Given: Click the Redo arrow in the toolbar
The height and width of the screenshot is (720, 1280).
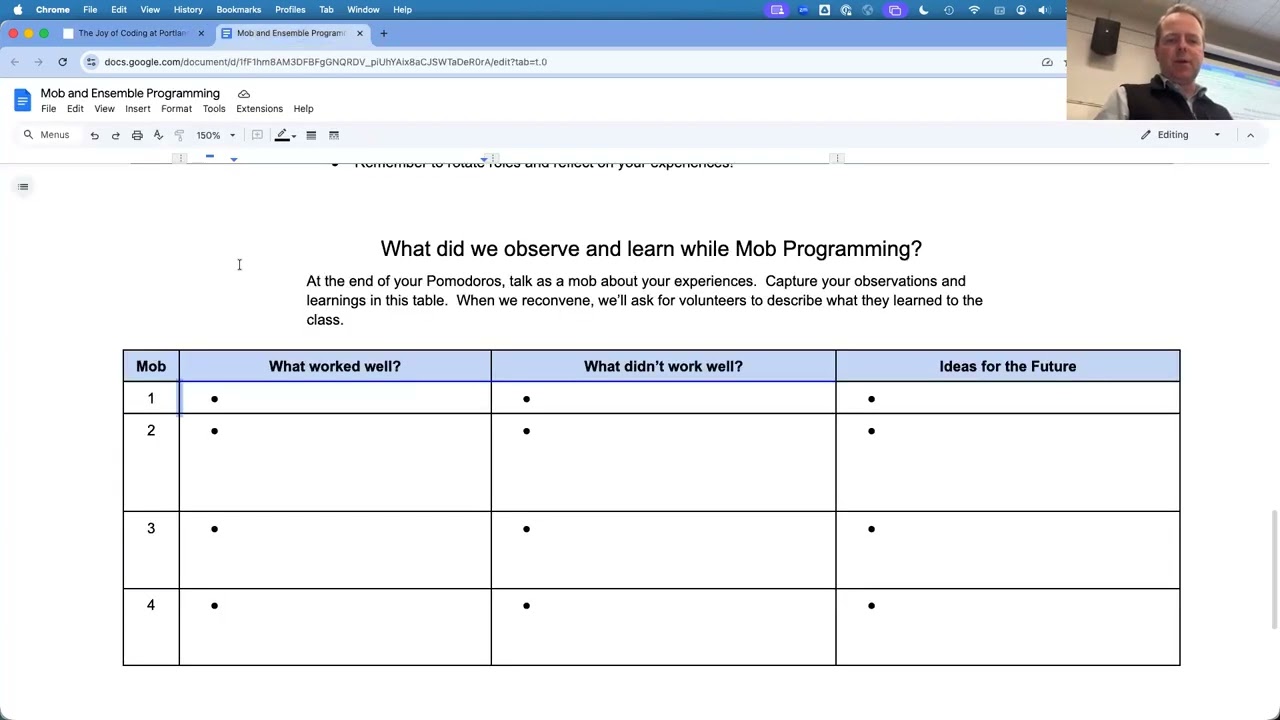Looking at the screenshot, I should (x=115, y=135).
